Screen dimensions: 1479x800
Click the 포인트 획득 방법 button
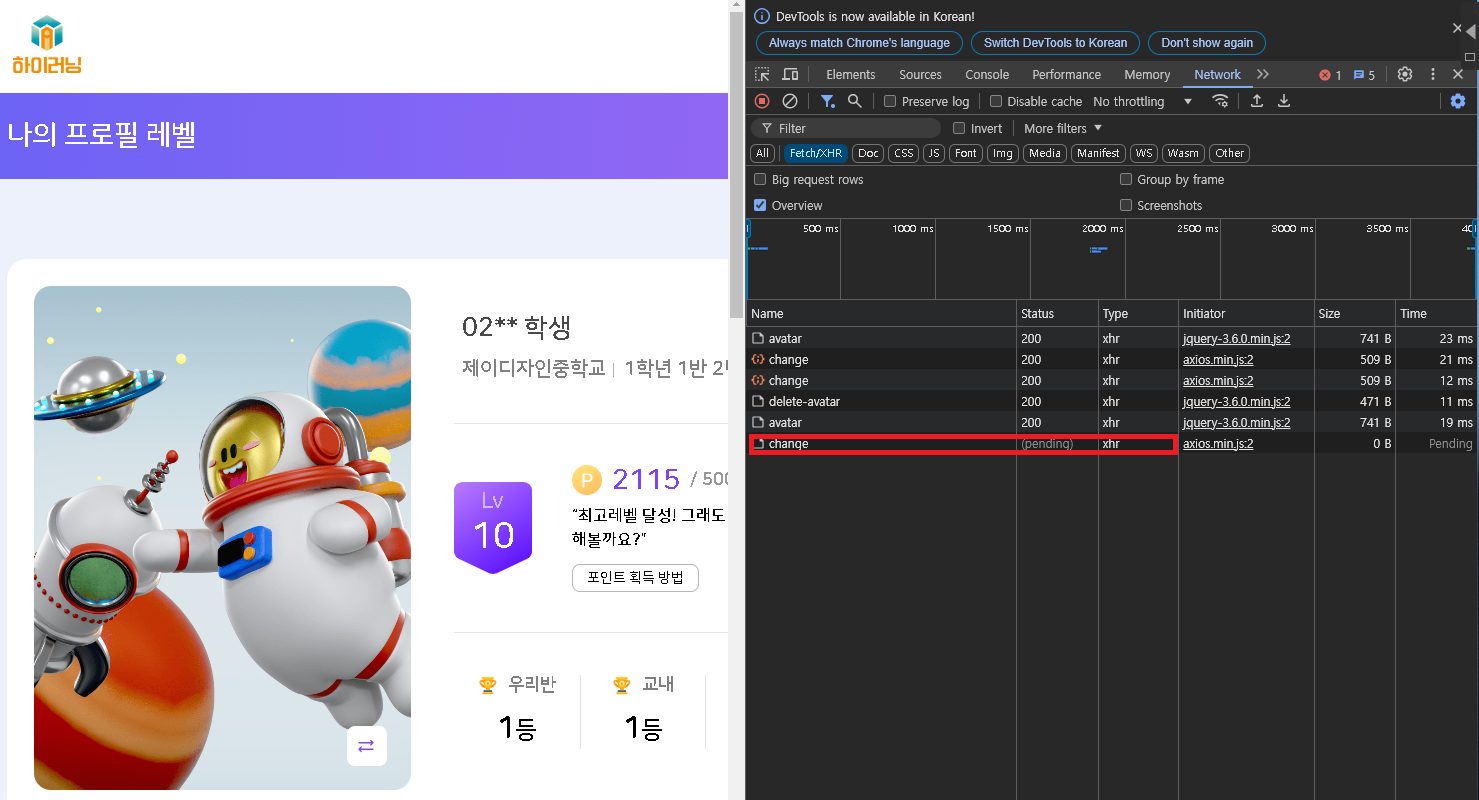[x=635, y=578]
